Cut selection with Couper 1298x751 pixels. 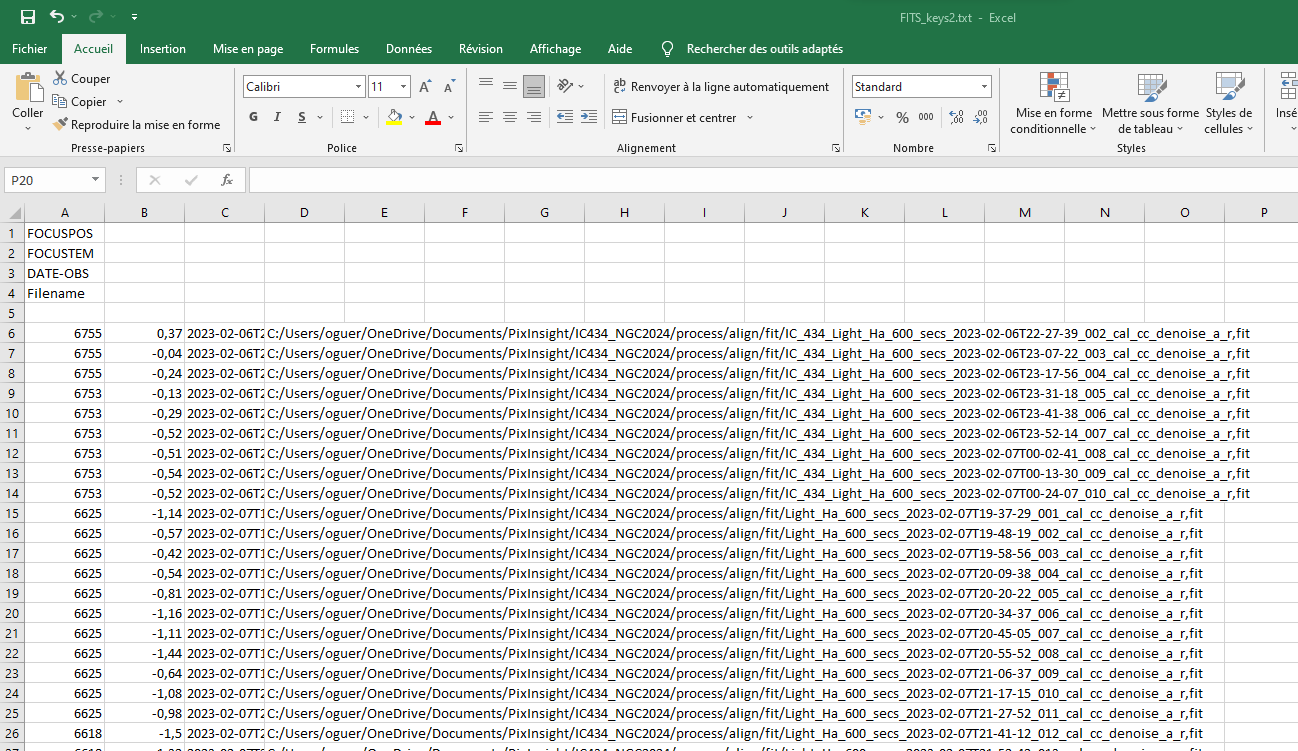[x=82, y=79]
